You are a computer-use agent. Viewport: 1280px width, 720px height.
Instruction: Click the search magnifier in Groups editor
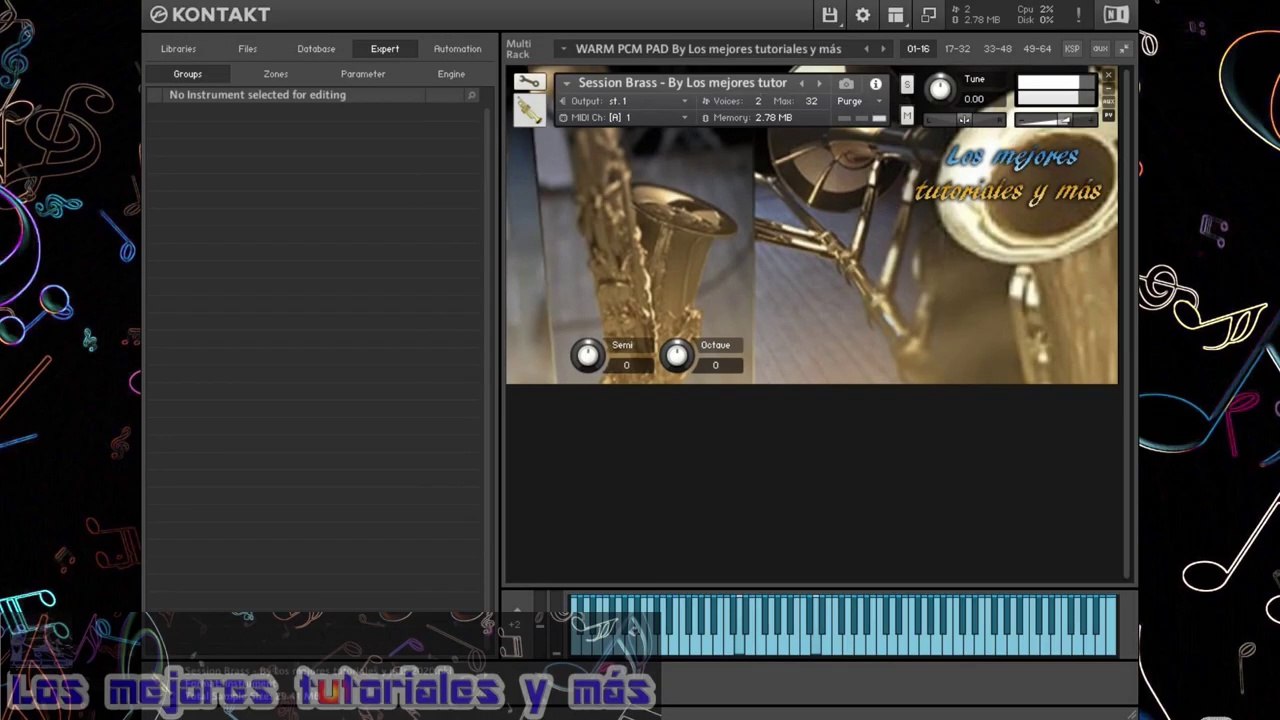pos(472,95)
